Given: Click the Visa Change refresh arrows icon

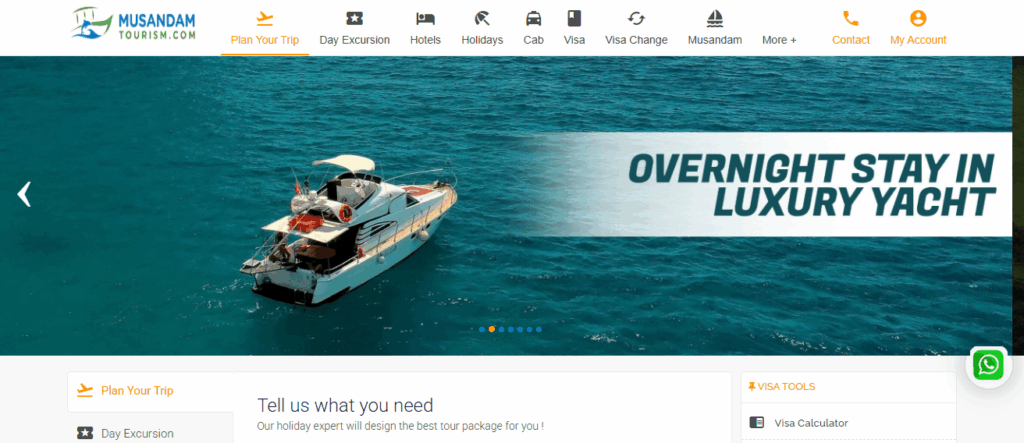Looking at the screenshot, I should pyautogui.click(x=636, y=18).
